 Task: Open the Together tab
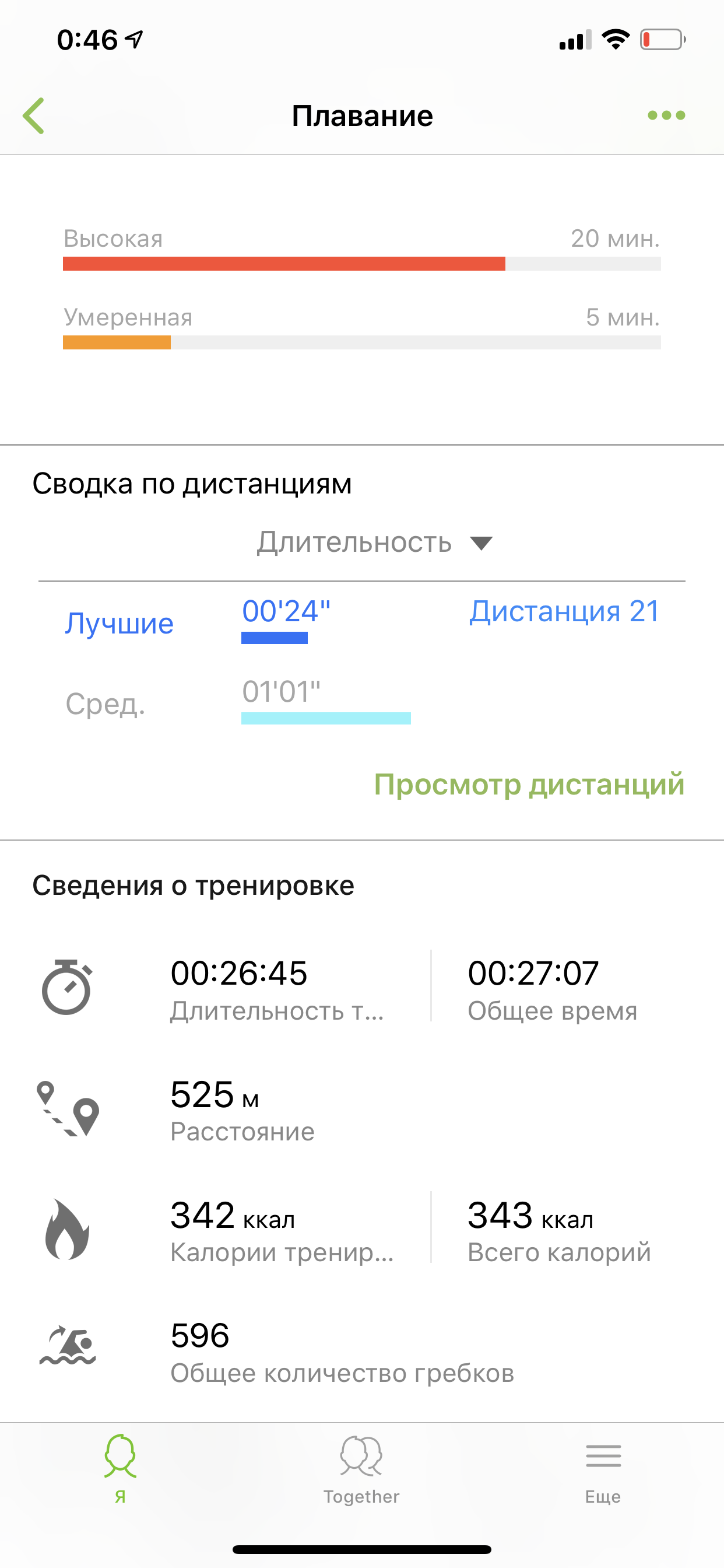point(361,1467)
